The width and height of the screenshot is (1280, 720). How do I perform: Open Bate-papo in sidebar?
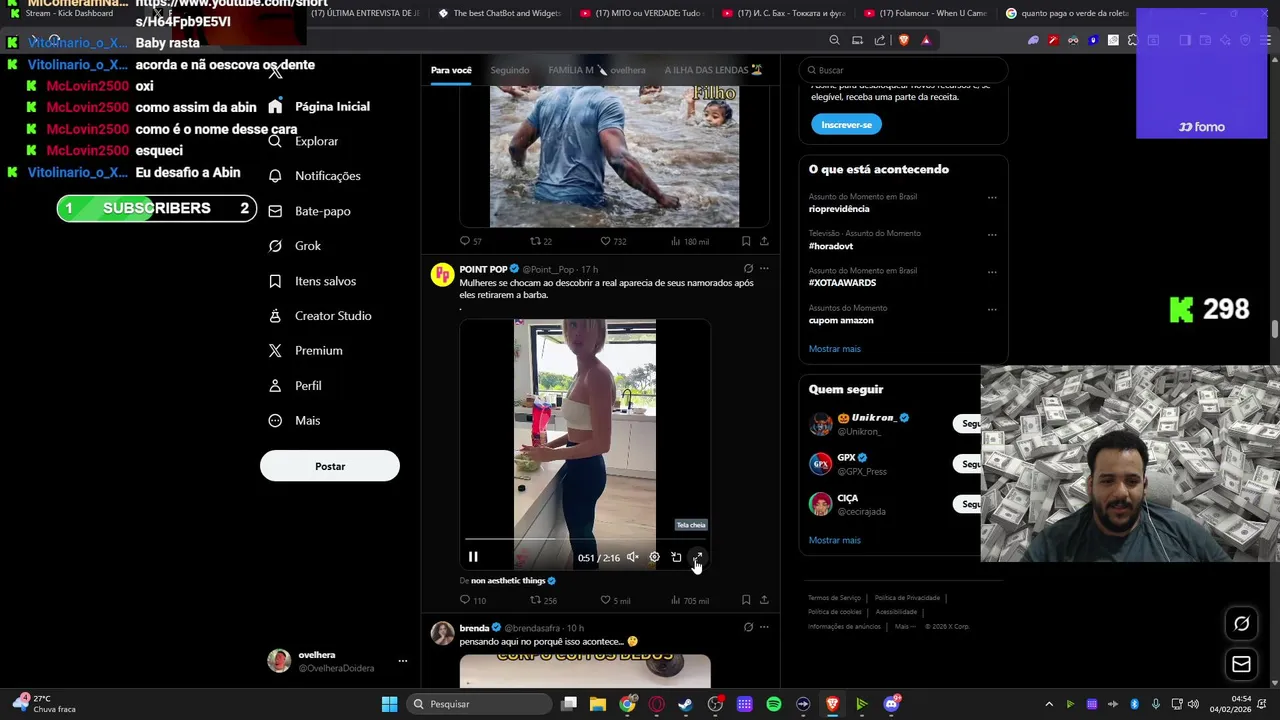pyautogui.click(x=309, y=211)
